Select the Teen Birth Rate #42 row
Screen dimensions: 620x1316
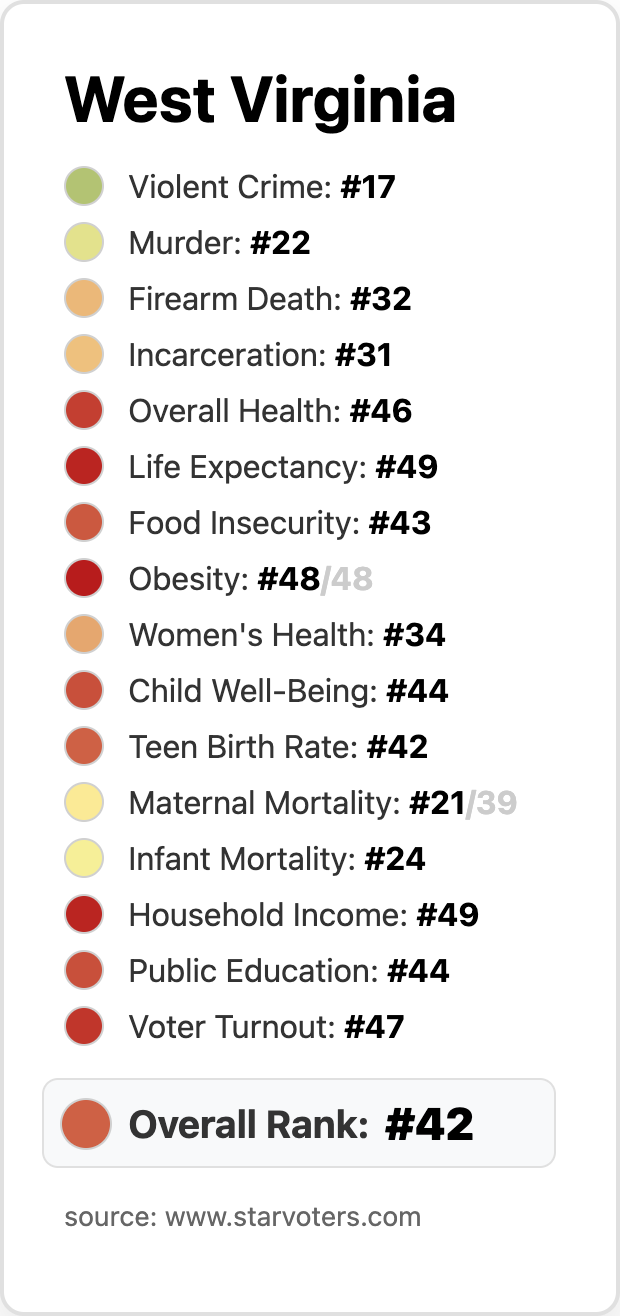[x=278, y=747]
